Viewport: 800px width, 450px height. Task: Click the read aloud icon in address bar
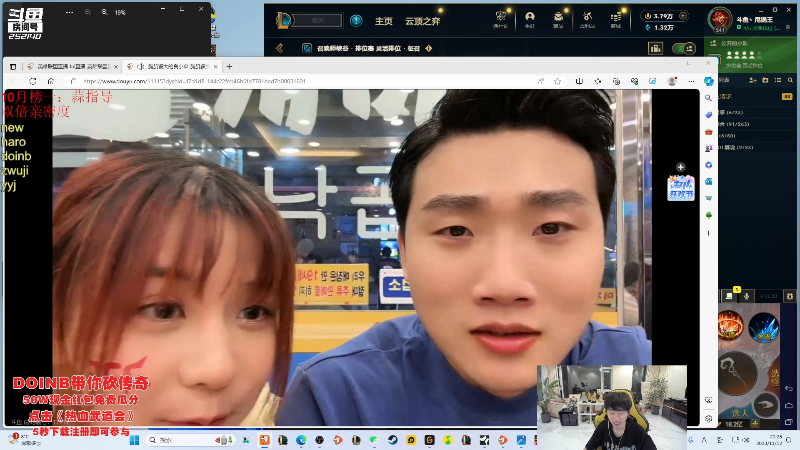click(x=541, y=81)
